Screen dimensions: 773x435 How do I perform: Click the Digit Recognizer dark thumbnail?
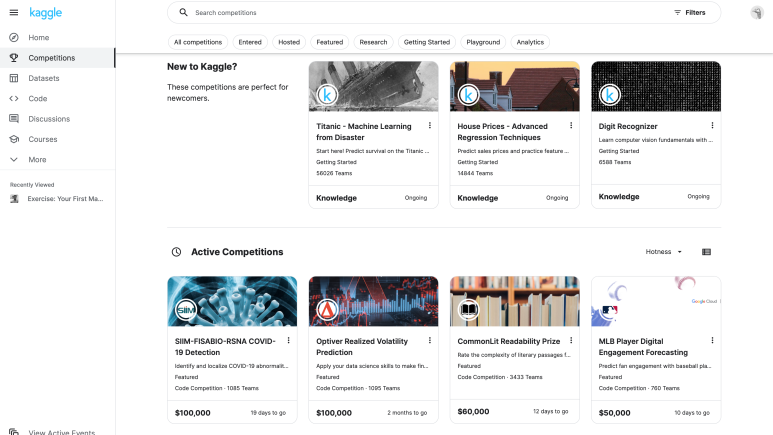click(656, 86)
